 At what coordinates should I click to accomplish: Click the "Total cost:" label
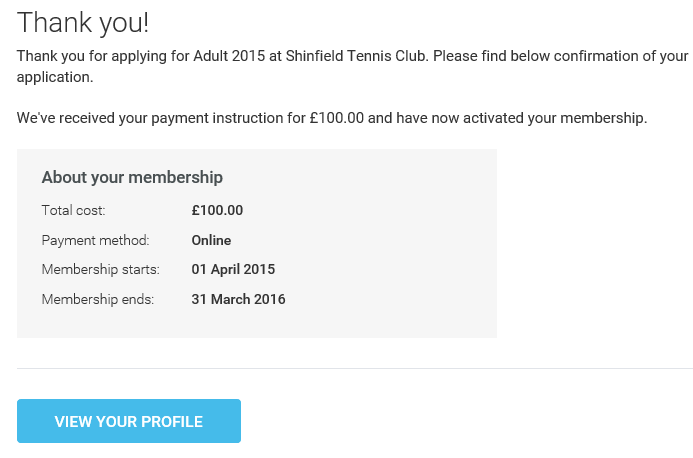pos(73,210)
